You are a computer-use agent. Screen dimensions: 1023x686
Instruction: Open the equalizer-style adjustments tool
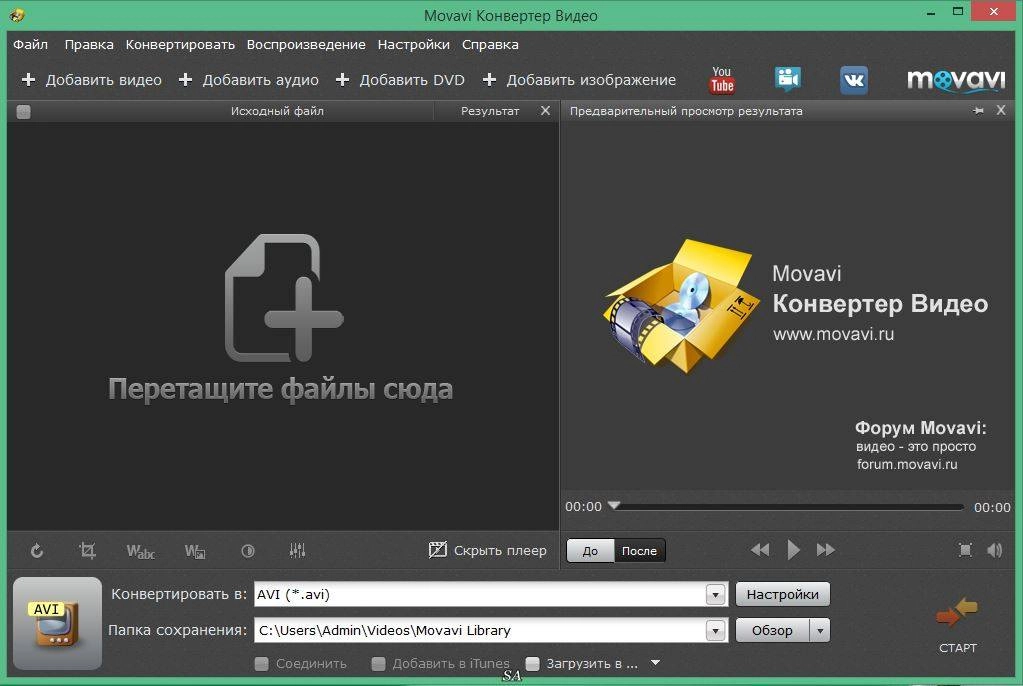coord(298,550)
